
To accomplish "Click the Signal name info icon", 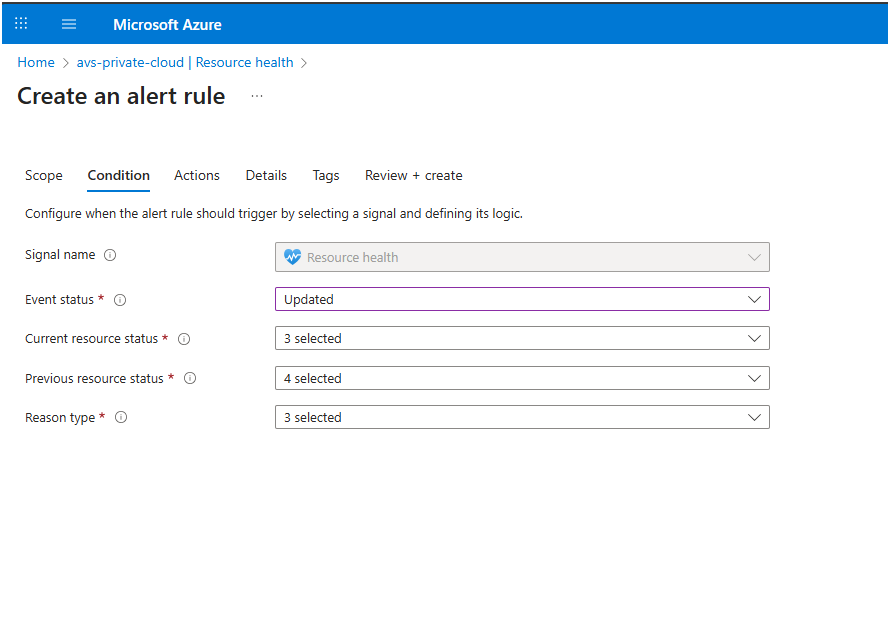I will pyautogui.click(x=110, y=255).
